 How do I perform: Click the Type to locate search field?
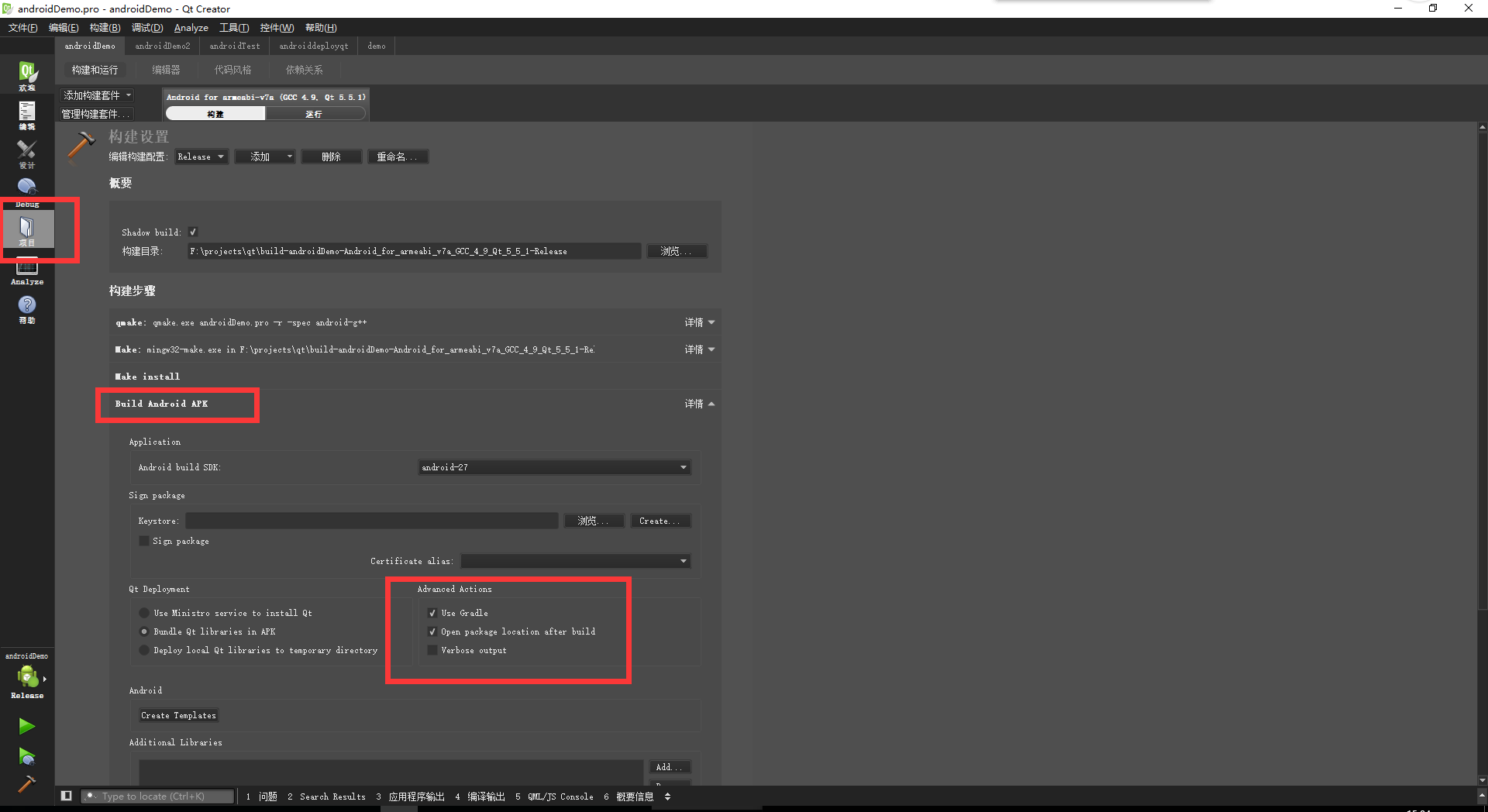coord(158,796)
